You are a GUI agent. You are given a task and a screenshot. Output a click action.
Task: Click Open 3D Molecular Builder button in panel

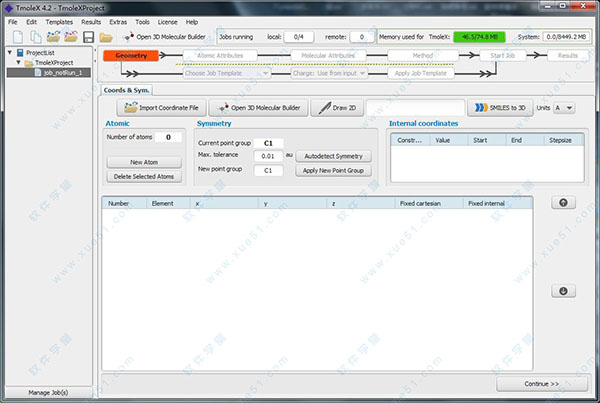tap(258, 108)
